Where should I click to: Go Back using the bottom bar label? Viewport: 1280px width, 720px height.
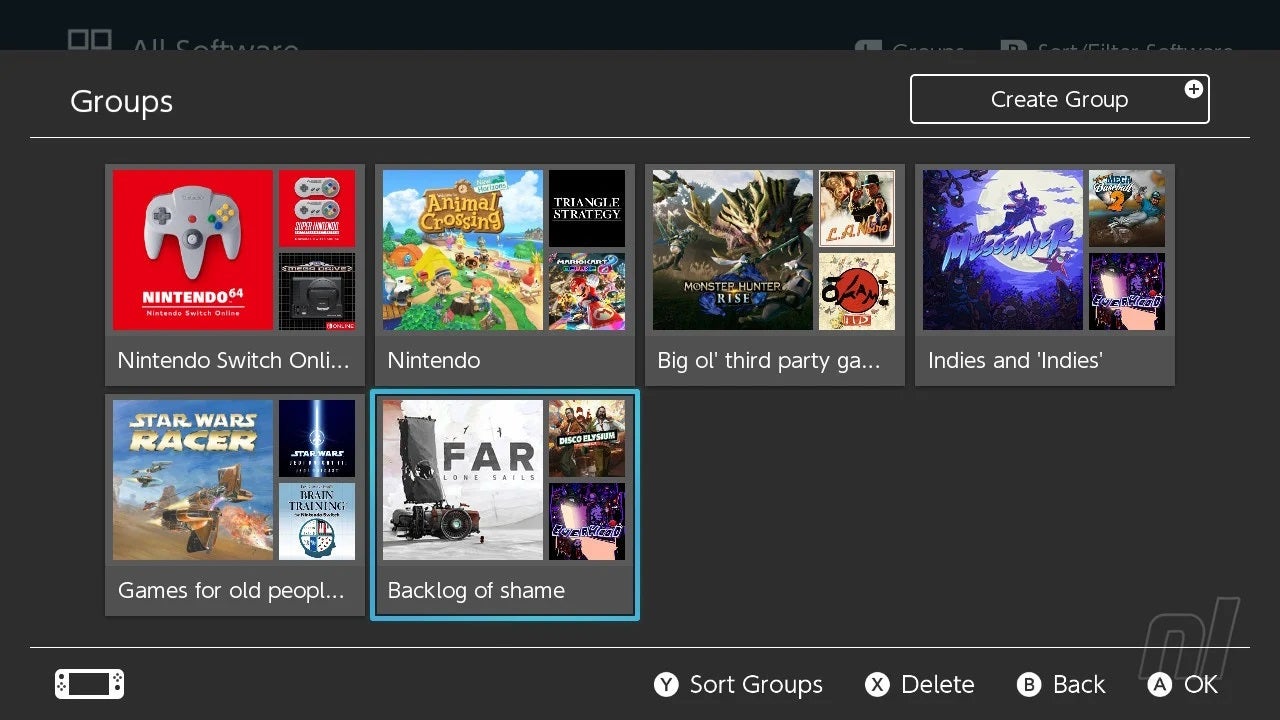click(1079, 684)
